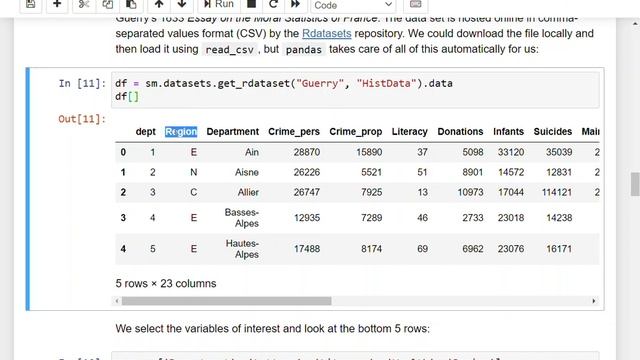Click the page scrollbar up arrow
640x360 pixels.
pos(635,23)
